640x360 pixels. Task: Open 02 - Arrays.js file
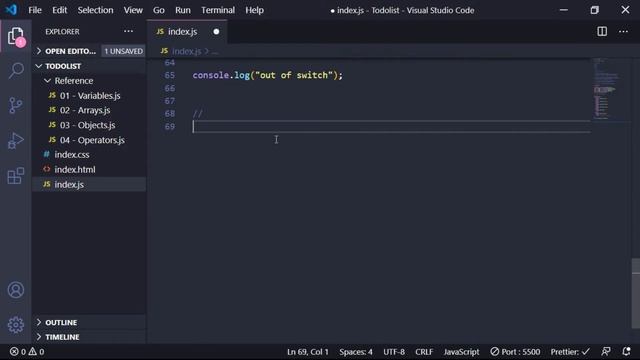coord(85,110)
